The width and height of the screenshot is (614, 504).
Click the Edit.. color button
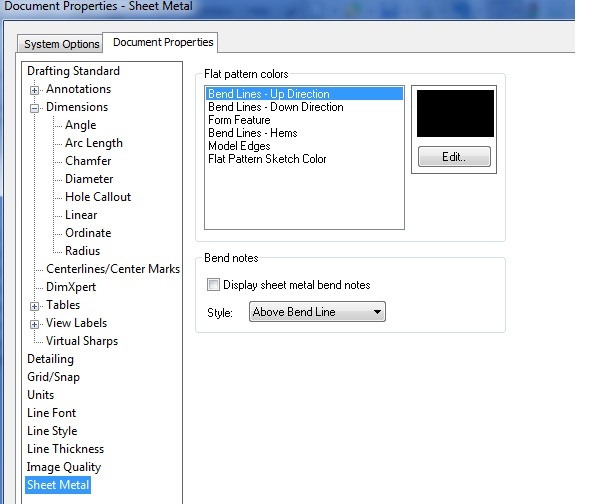coord(454,157)
